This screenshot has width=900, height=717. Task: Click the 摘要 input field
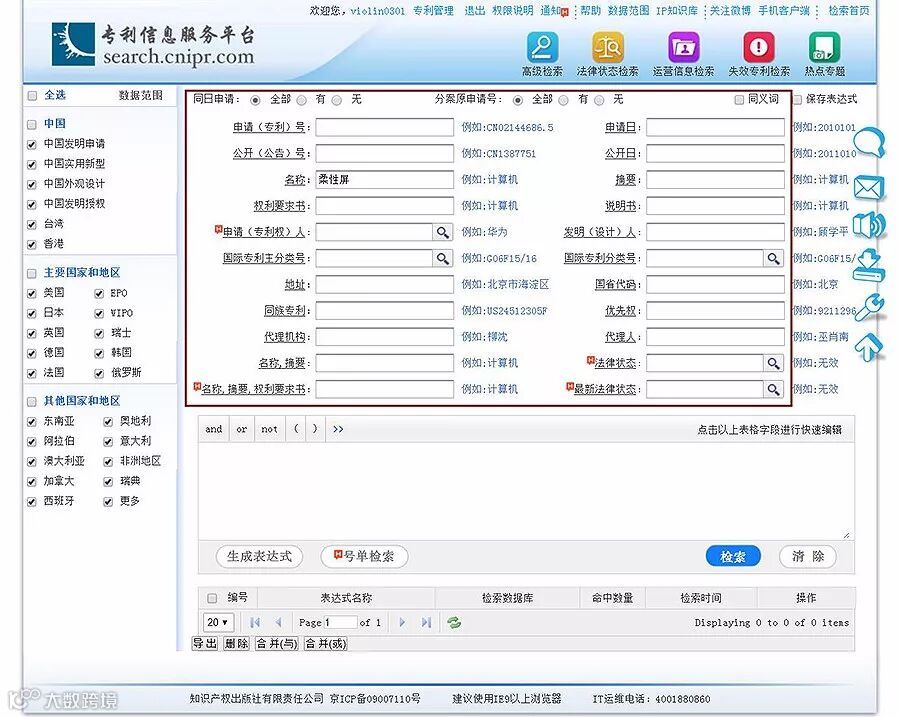click(715, 180)
